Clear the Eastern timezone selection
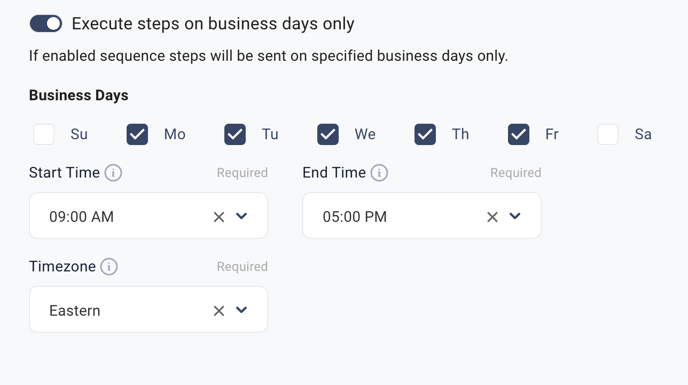 pos(219,311)
